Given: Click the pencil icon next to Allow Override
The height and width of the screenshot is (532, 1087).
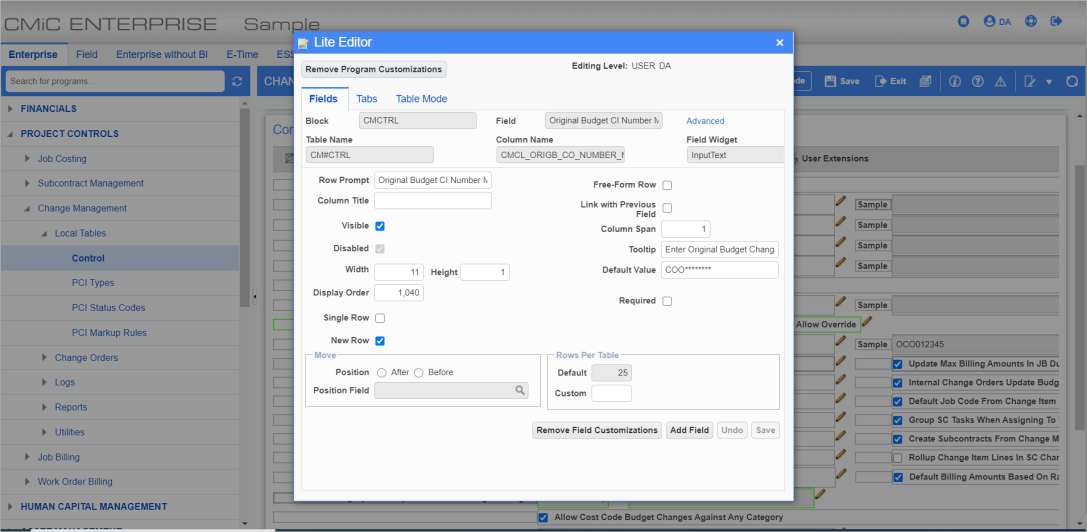Looking at the screenshot, I should pyautogui.click(x=867, y=322).
